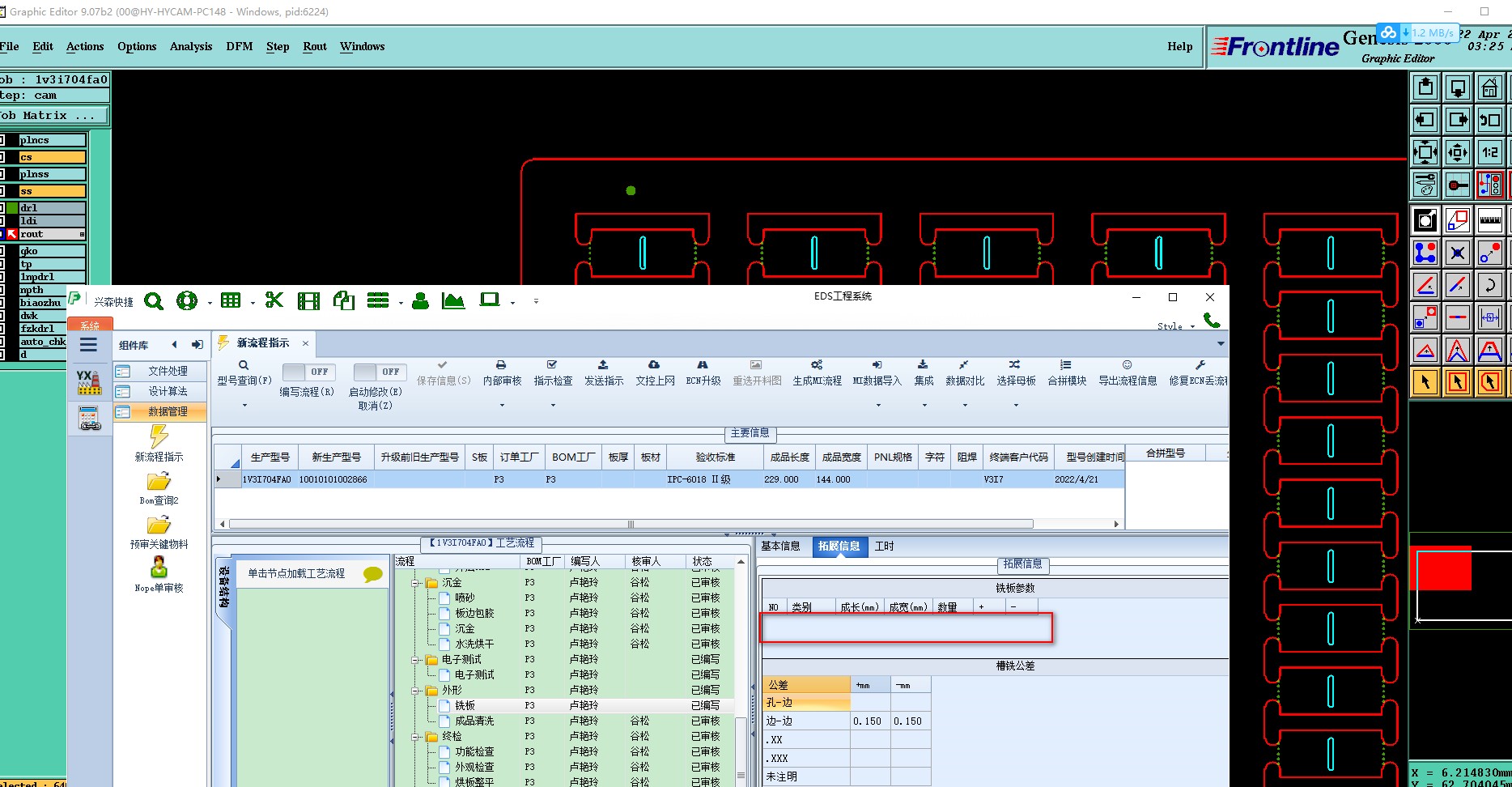Switch to the 工时 tab

[884, 547]
